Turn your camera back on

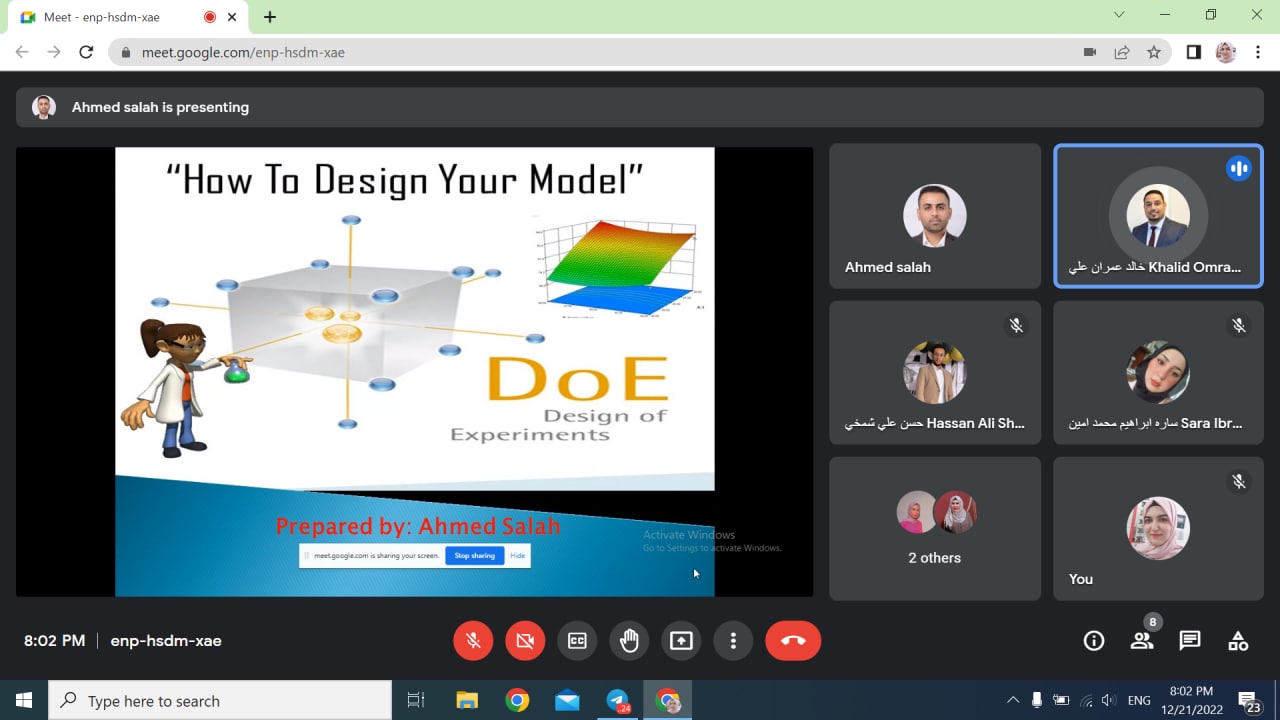point(525,640)
